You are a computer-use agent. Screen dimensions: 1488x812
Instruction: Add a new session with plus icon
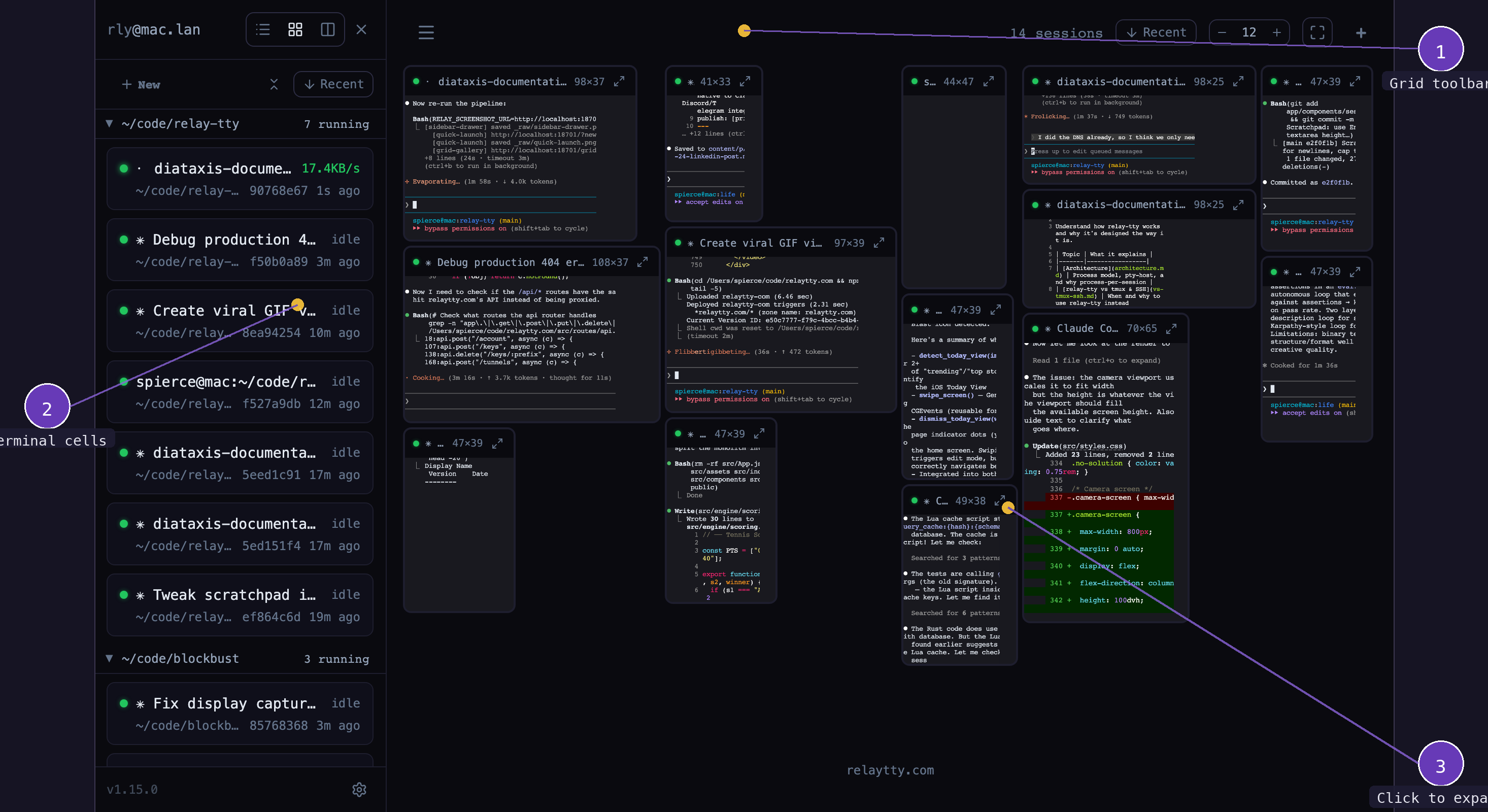coord(1361,33)
